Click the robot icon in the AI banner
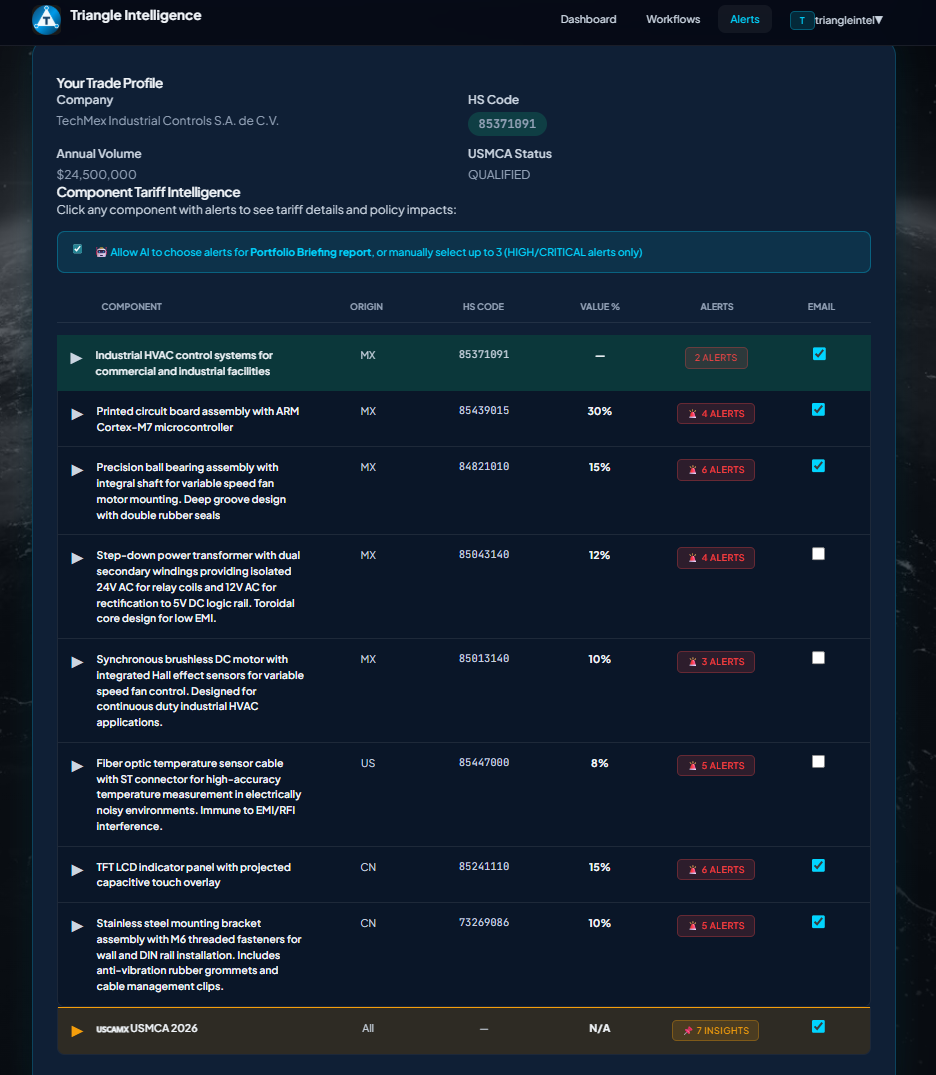 101,252
